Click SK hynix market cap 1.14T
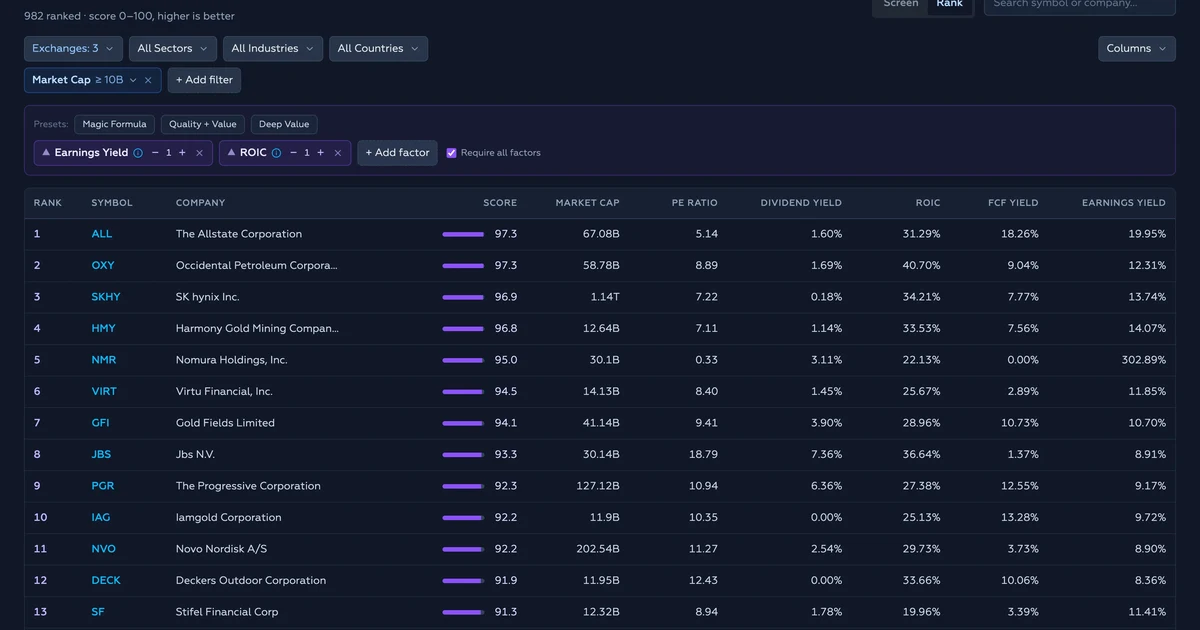This screenshot has width=1200, height=630. coord(605,297)
